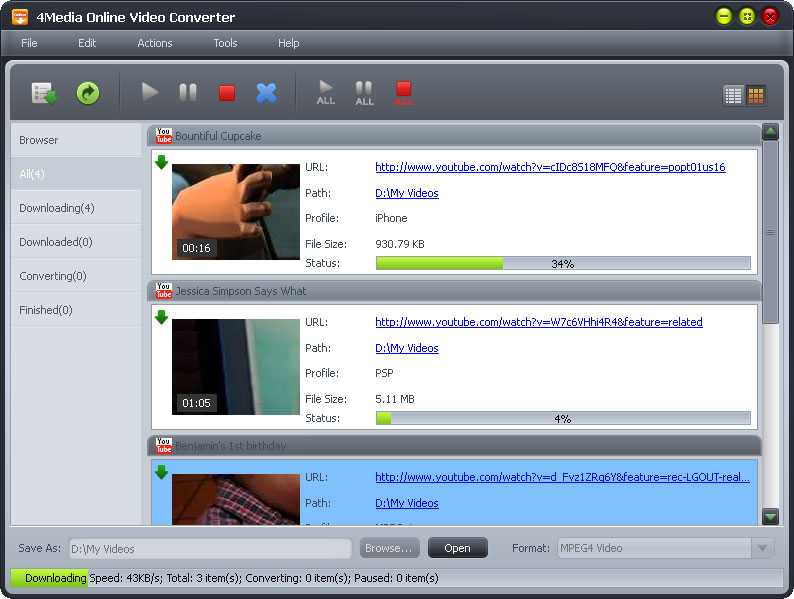
Task: Switch to list view mode icon
Action: coord(733,95)
